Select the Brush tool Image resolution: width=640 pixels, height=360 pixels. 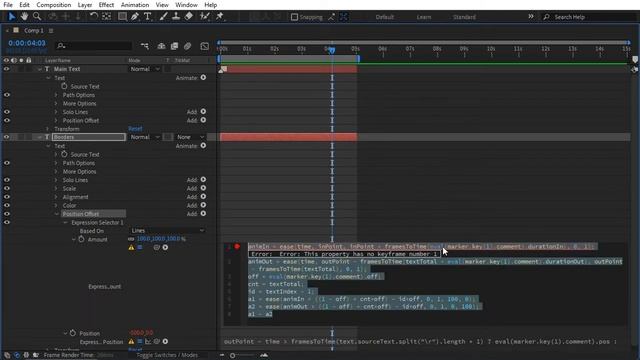[163, 16]
